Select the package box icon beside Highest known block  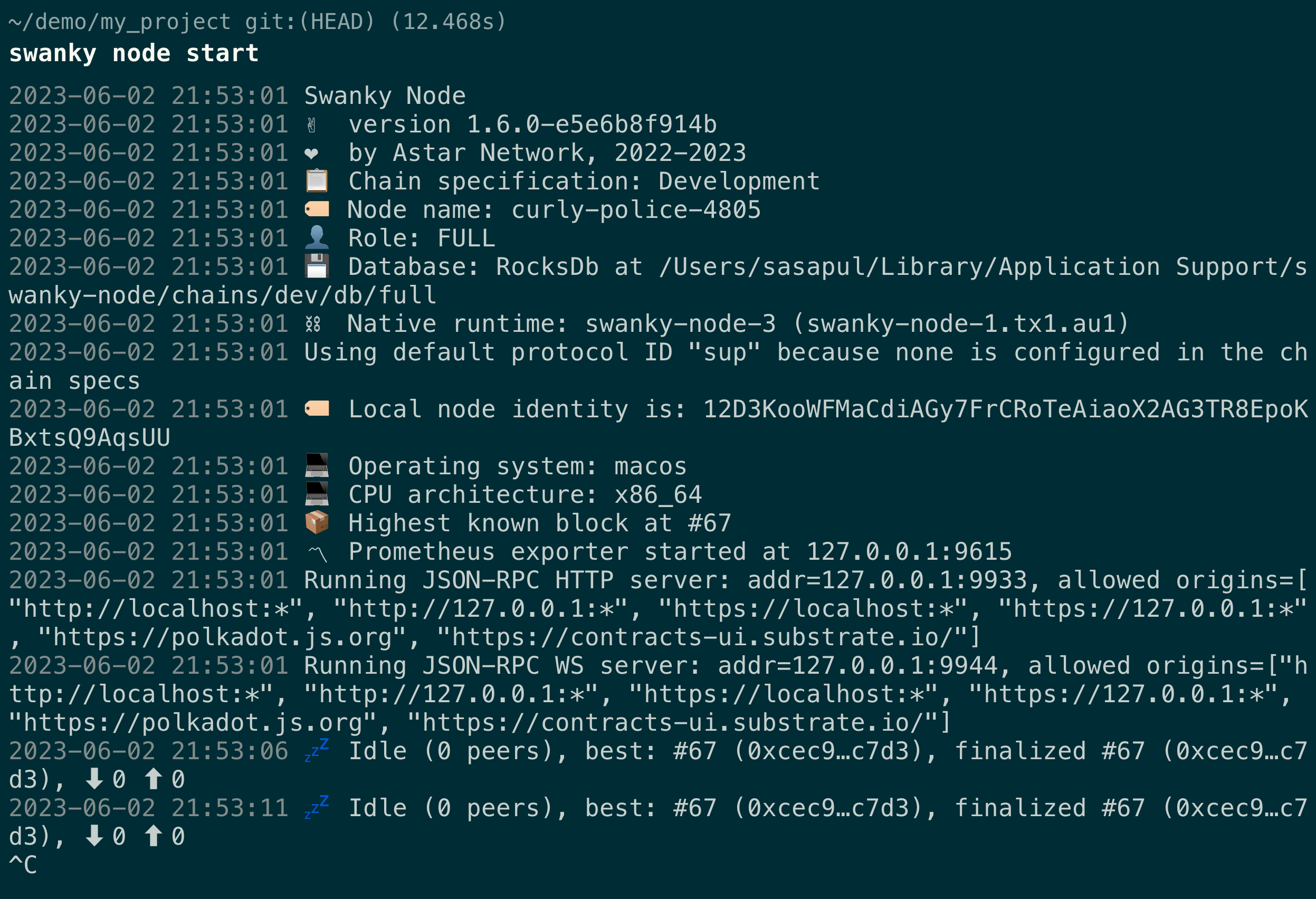coord(317,522)
